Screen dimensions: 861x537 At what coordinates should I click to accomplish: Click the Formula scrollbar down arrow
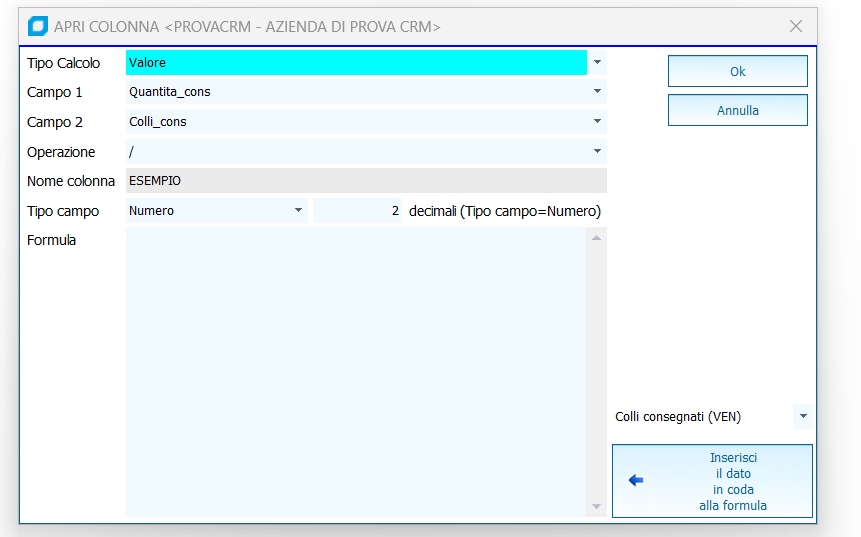[596, 506]
